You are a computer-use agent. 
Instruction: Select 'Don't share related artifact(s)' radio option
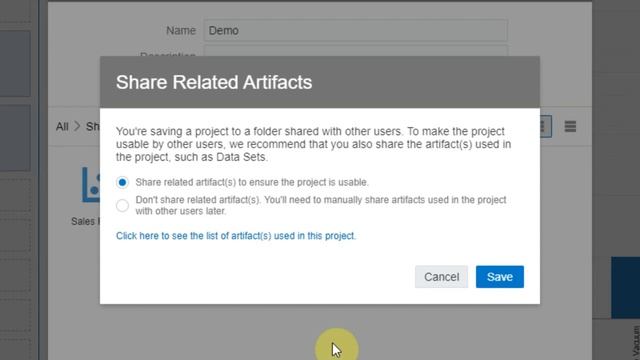tap(122, 205)
